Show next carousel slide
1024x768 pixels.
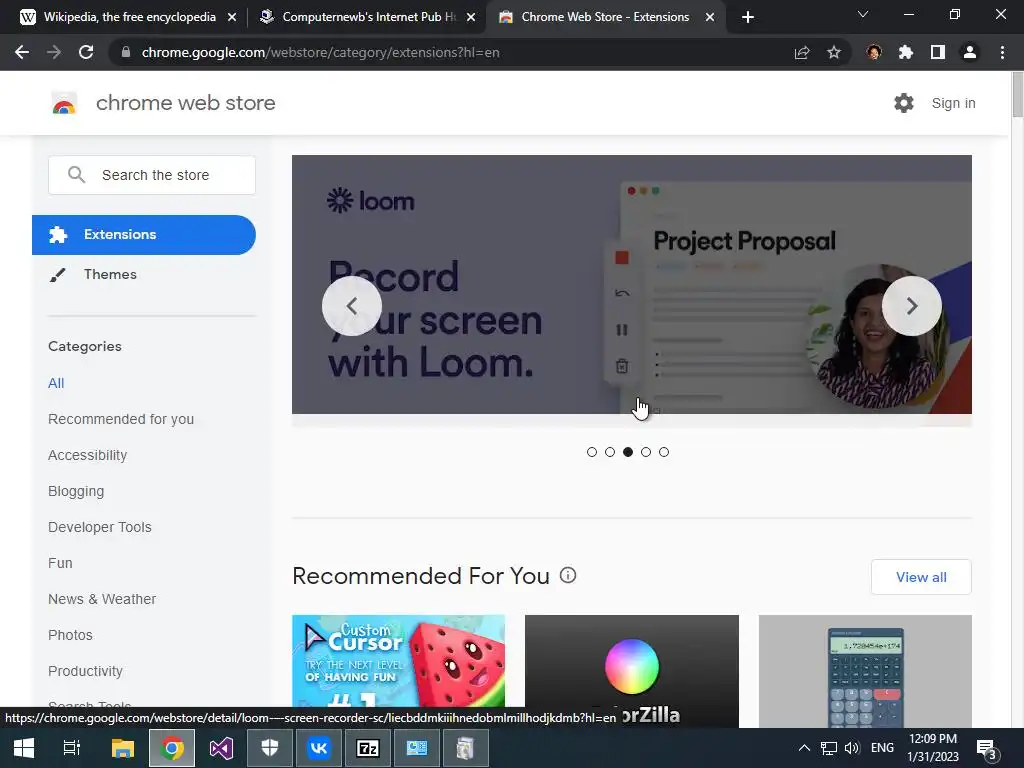pos(912,306)
